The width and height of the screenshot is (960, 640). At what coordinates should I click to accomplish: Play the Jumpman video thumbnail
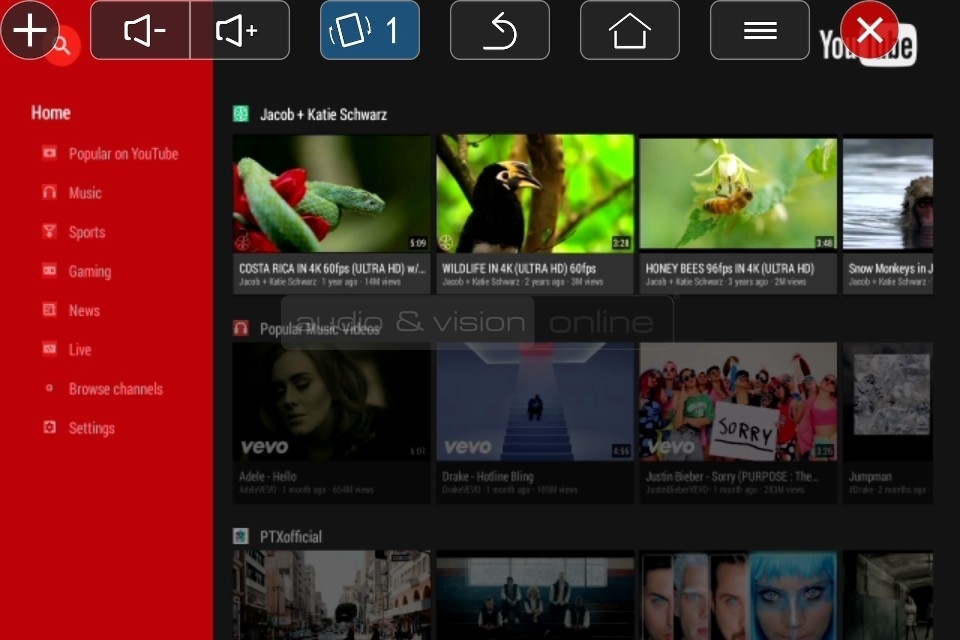(888, 402)
